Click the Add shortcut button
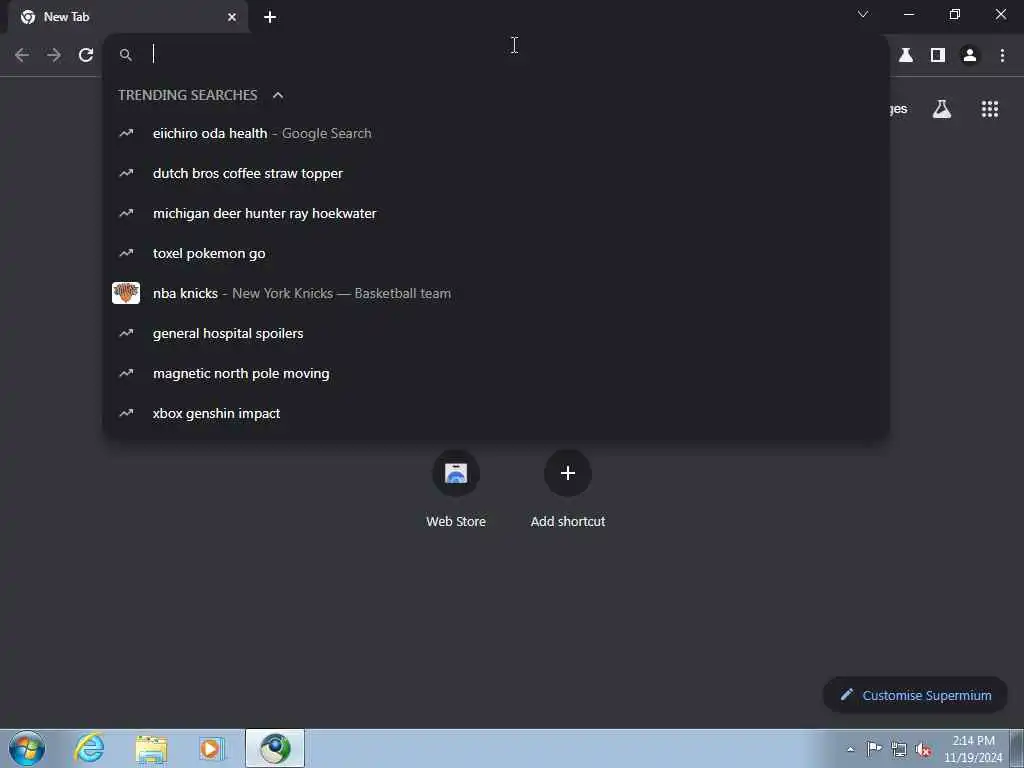This screenshot has height=768, width=1024. click(x=568, y=489)
